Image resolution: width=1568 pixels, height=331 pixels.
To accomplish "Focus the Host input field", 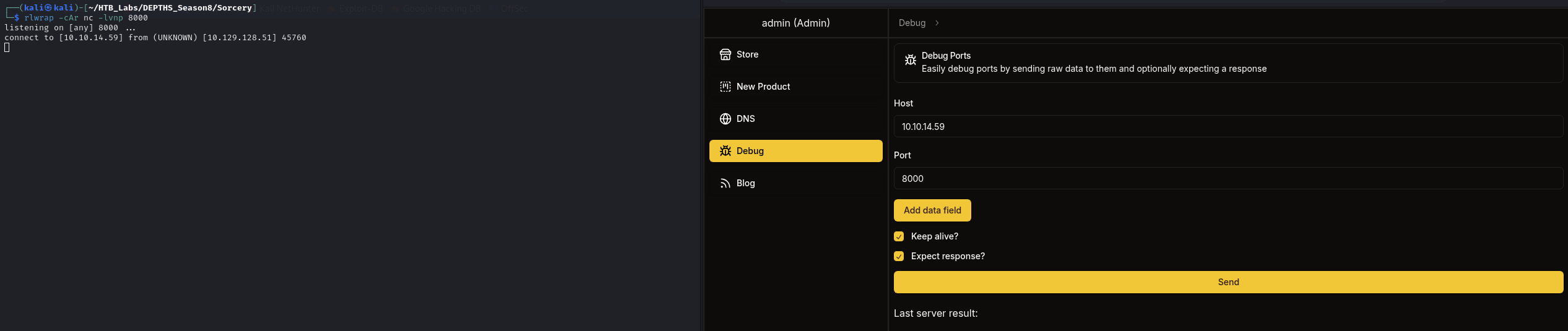I will click(x=1228, y=126).
